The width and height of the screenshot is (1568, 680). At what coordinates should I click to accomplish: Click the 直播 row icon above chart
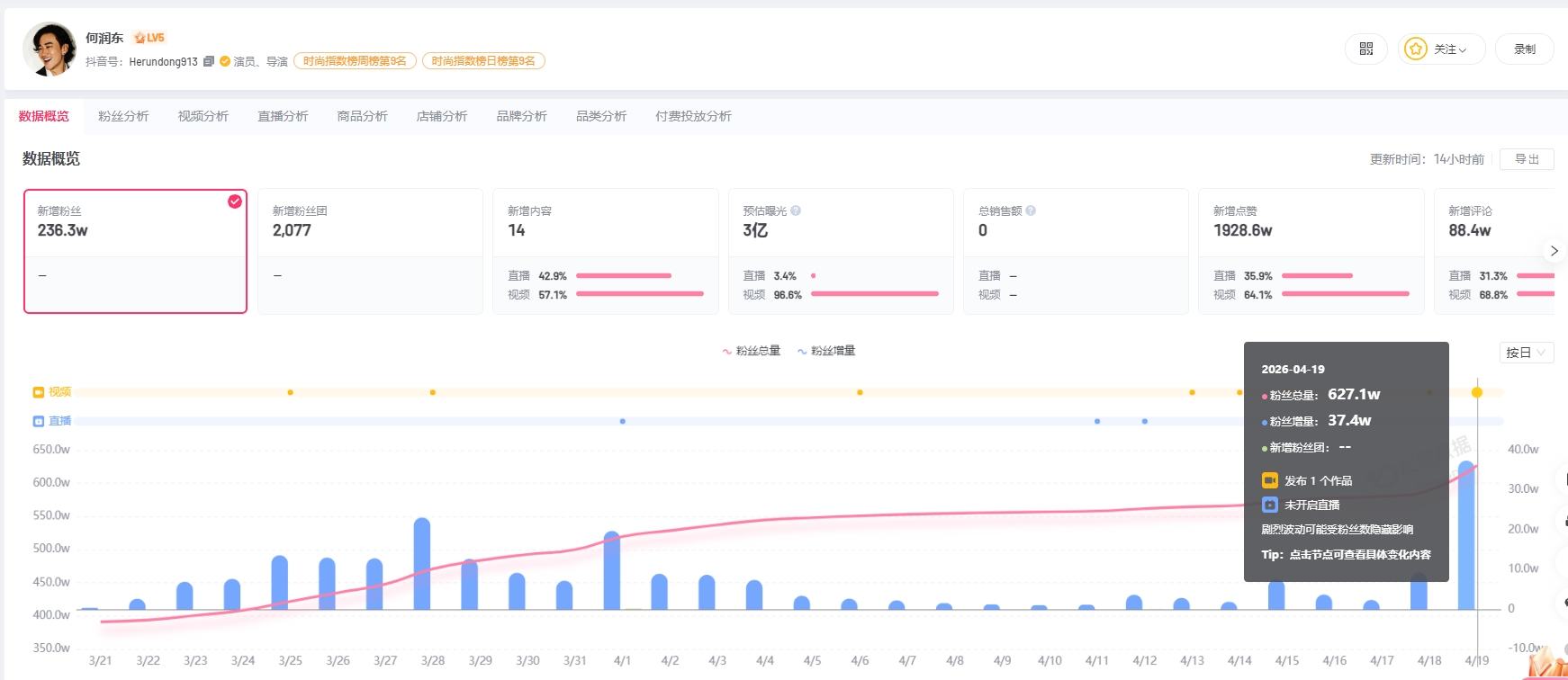[x=39, y=421]
